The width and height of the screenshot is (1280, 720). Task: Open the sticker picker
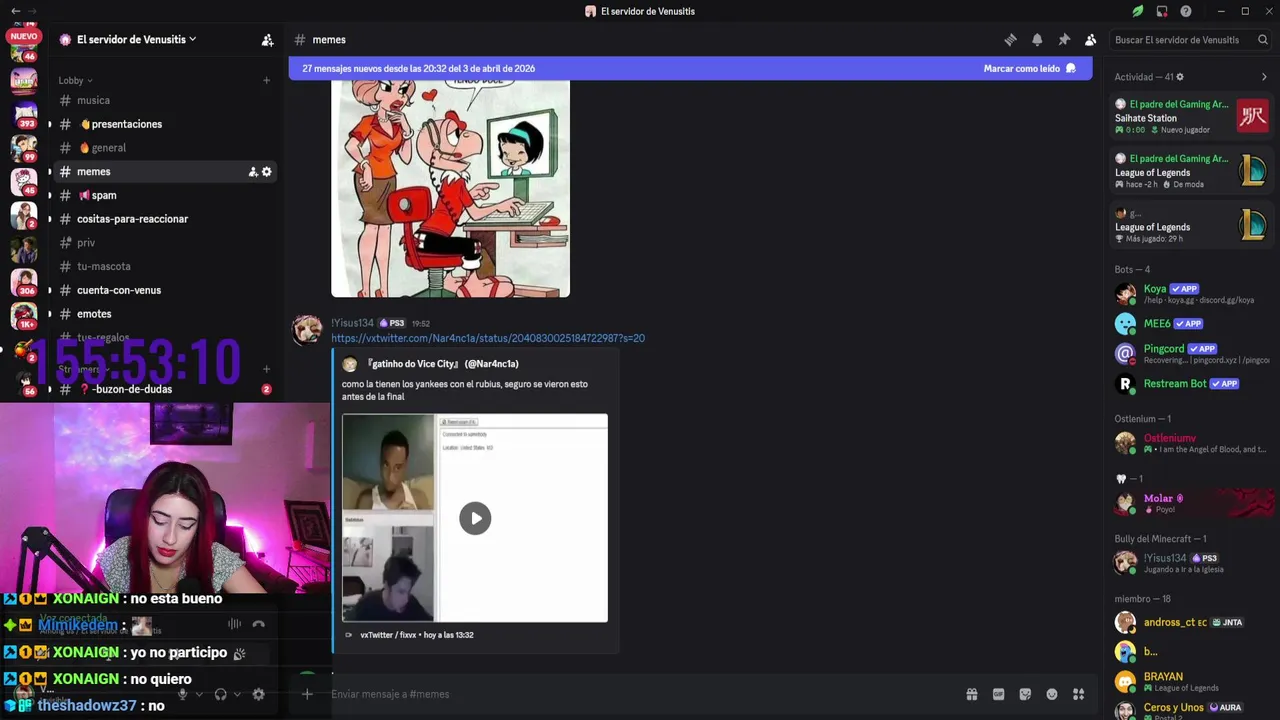1025,694
